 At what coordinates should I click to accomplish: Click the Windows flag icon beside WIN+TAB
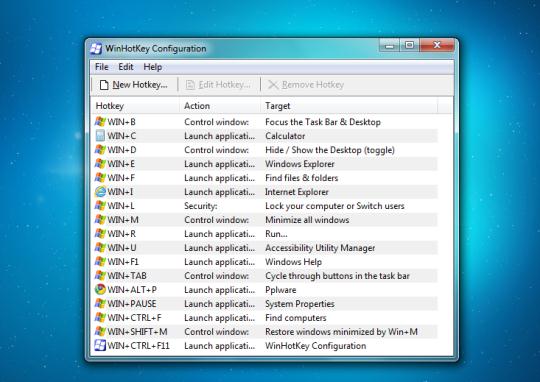pyautogui.click(x=100, y=276)
